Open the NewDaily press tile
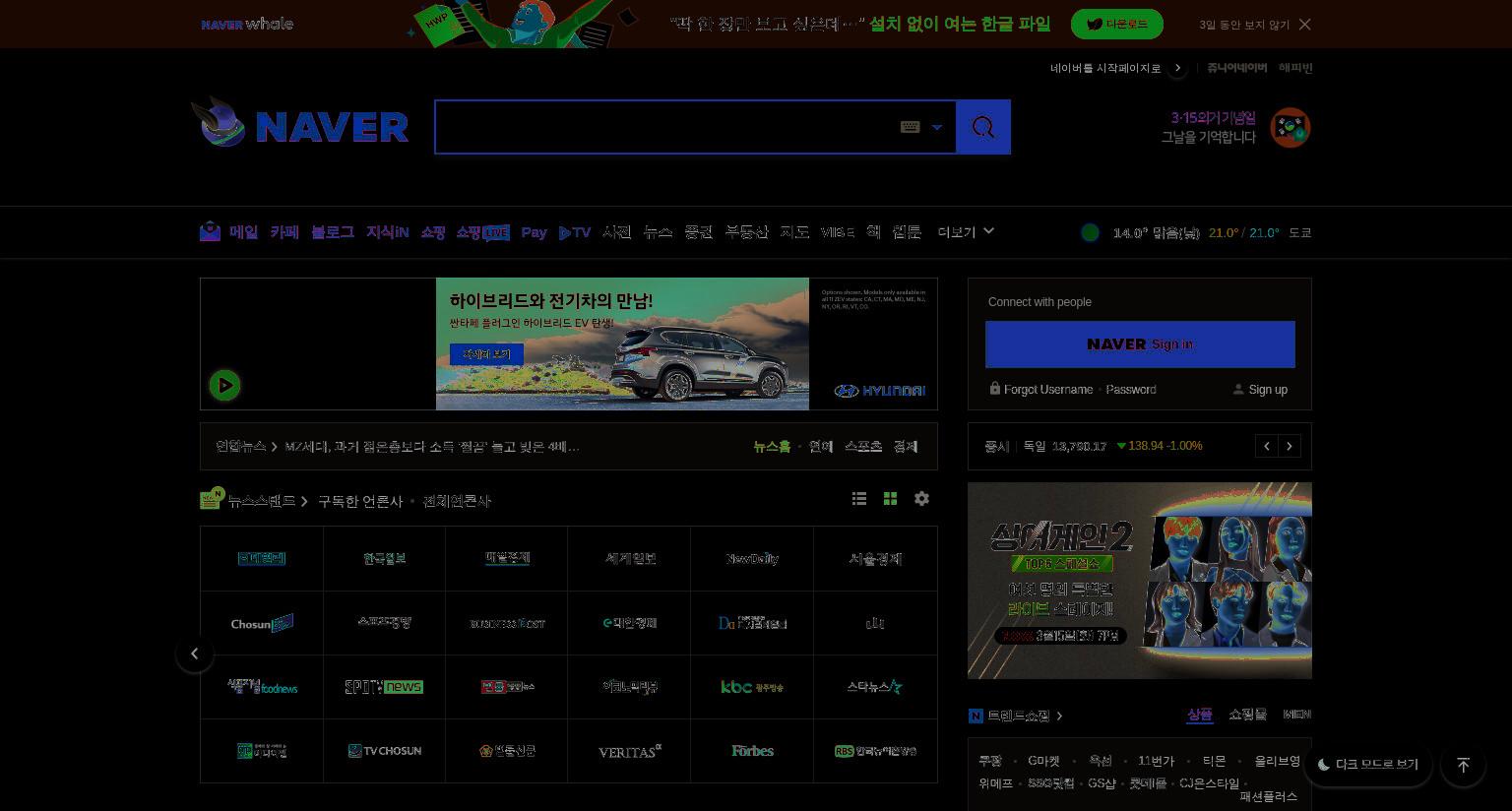Viewport: 1512px width, 811px height. pos(752,559)
